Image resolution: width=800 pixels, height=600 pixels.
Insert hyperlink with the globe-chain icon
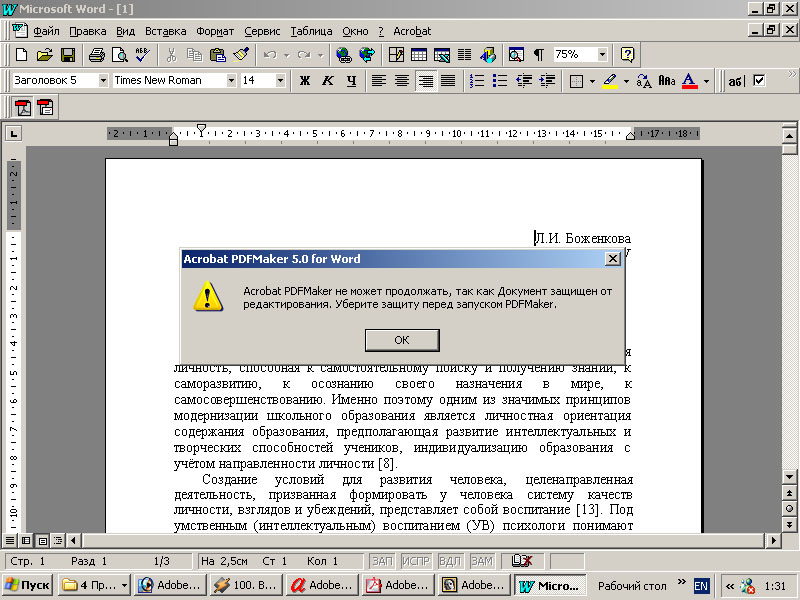(x=344, y=55)
